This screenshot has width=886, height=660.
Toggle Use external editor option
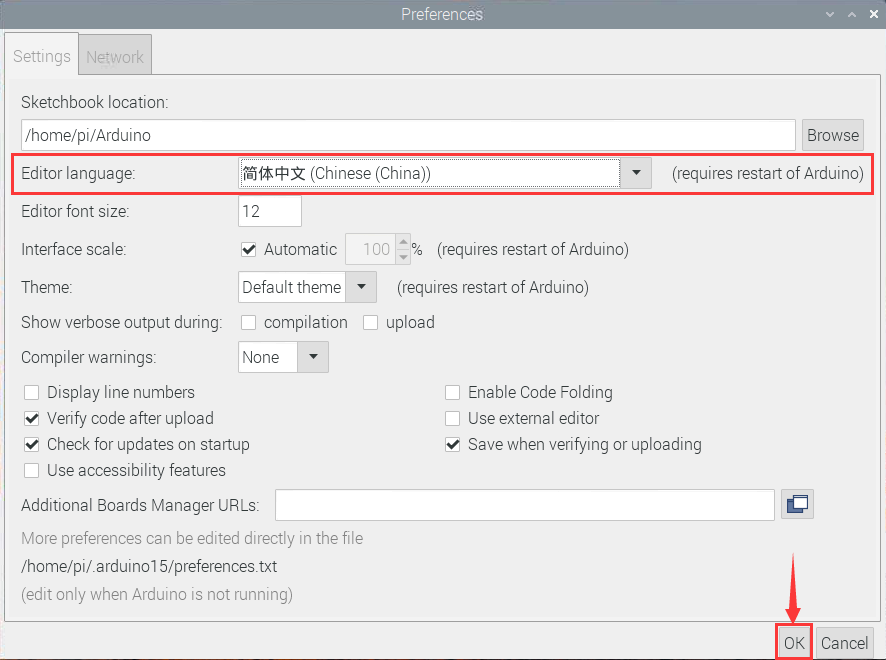(x=453, y=419)
